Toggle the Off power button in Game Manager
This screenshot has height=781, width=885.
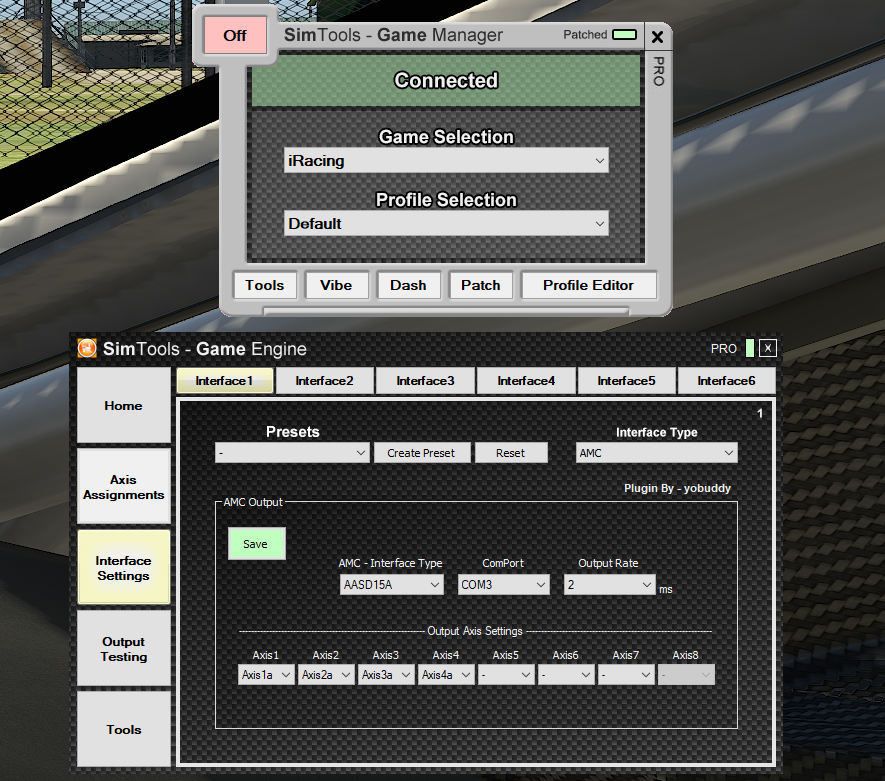pyautogui.click(x=235, y=36)
